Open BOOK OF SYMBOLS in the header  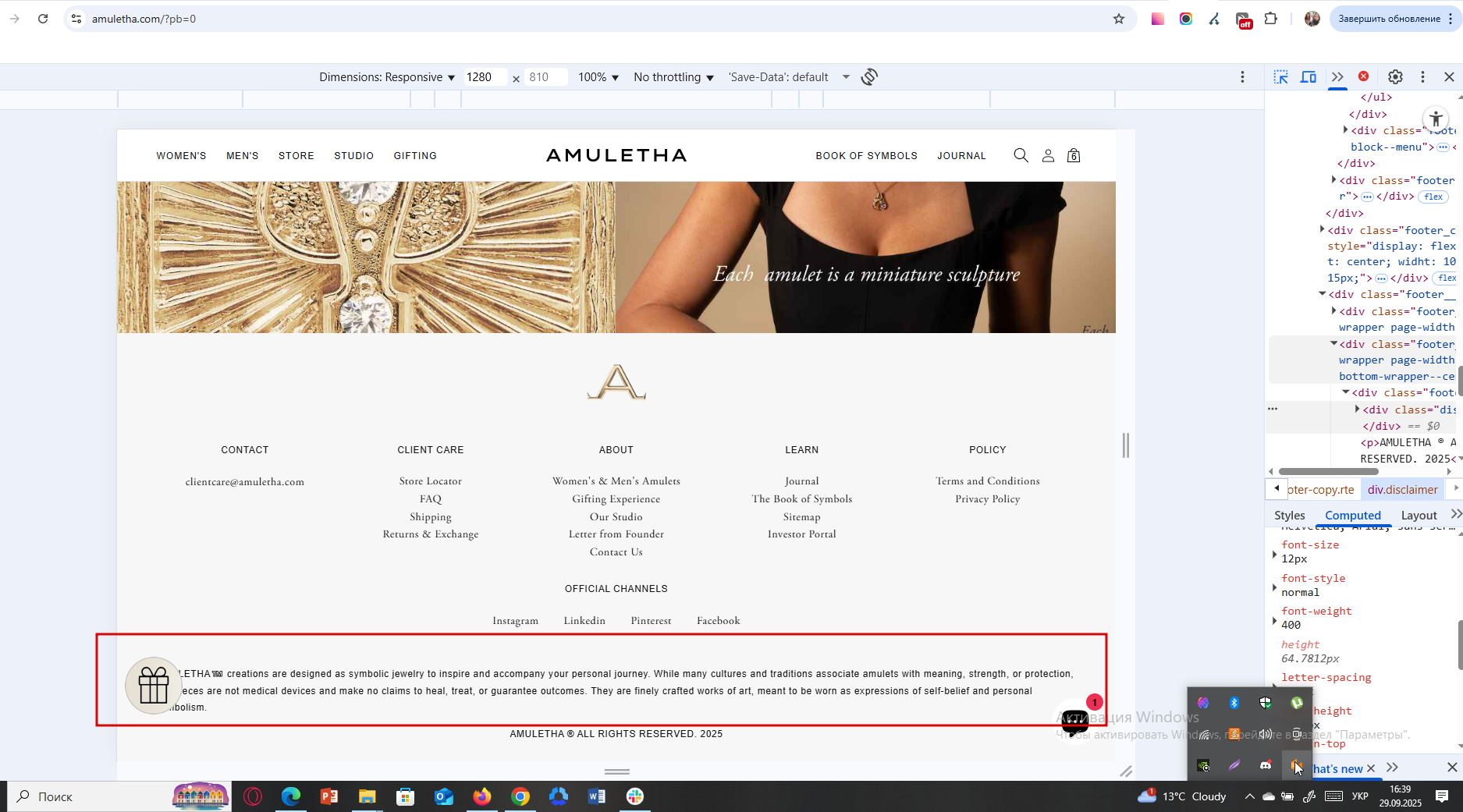tap(866, 156)
